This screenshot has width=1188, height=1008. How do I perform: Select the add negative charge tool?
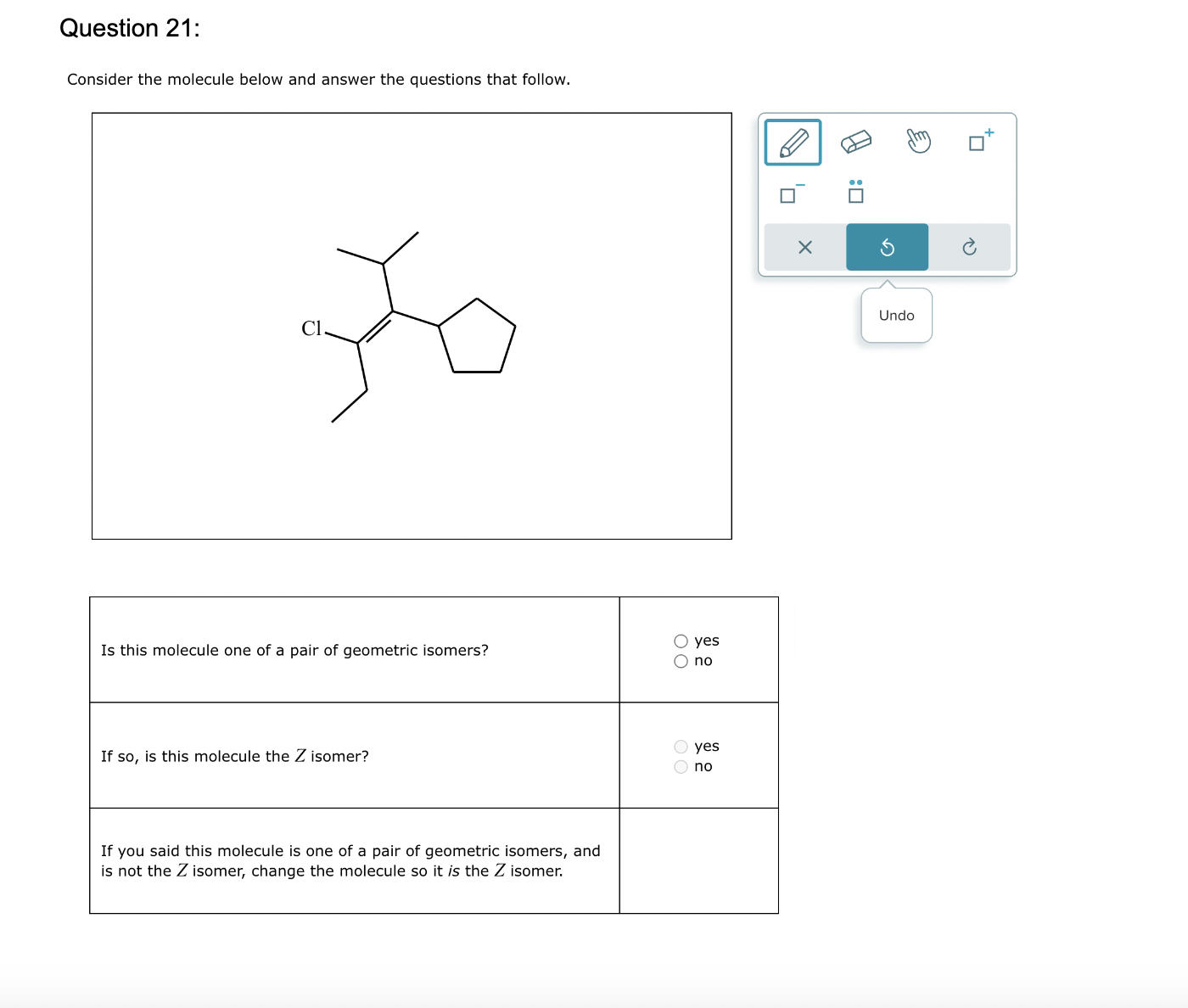point(790,194)
